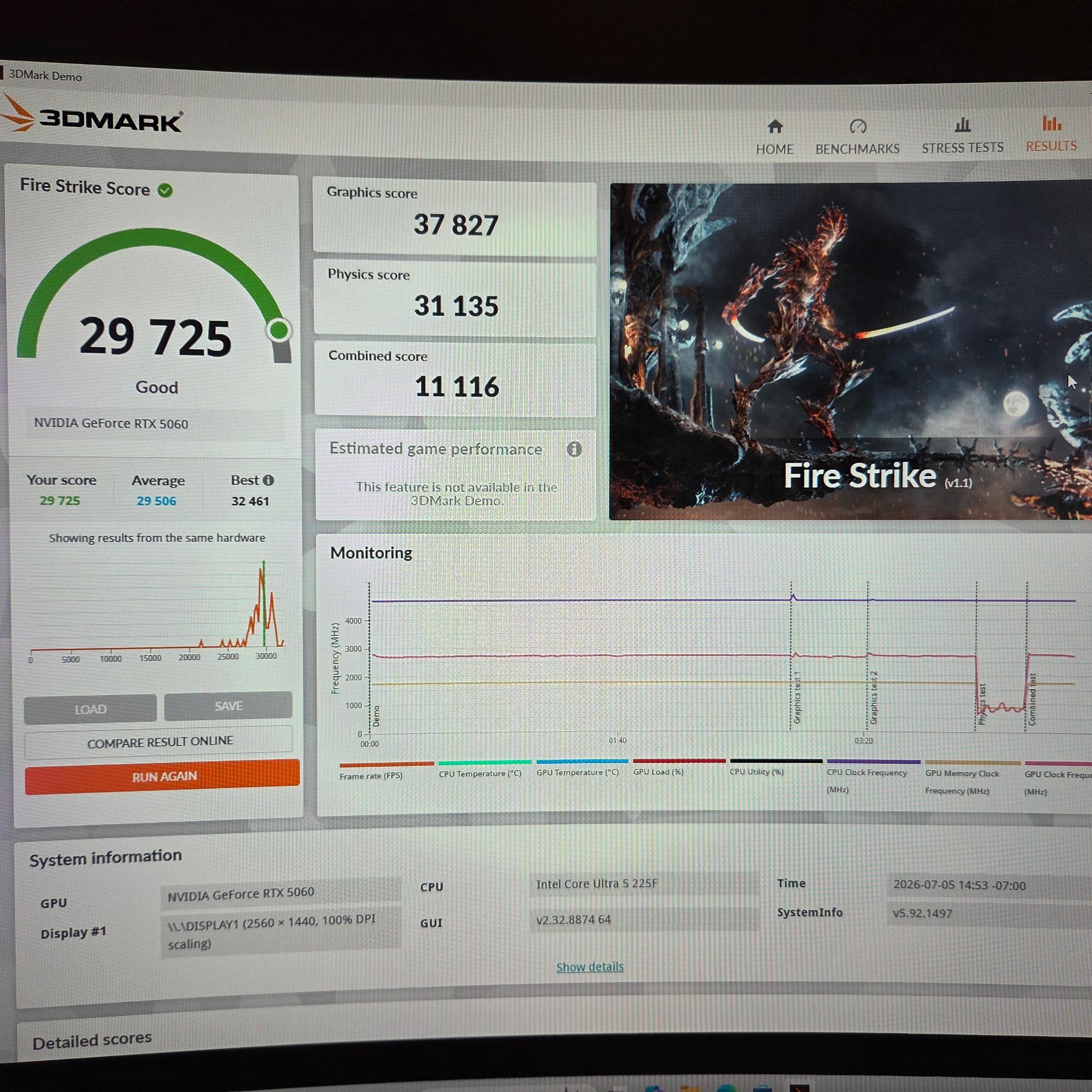Screen dimensions: 1092x1092
Task: Open the Home tab icon
Action: pos(775,126)
